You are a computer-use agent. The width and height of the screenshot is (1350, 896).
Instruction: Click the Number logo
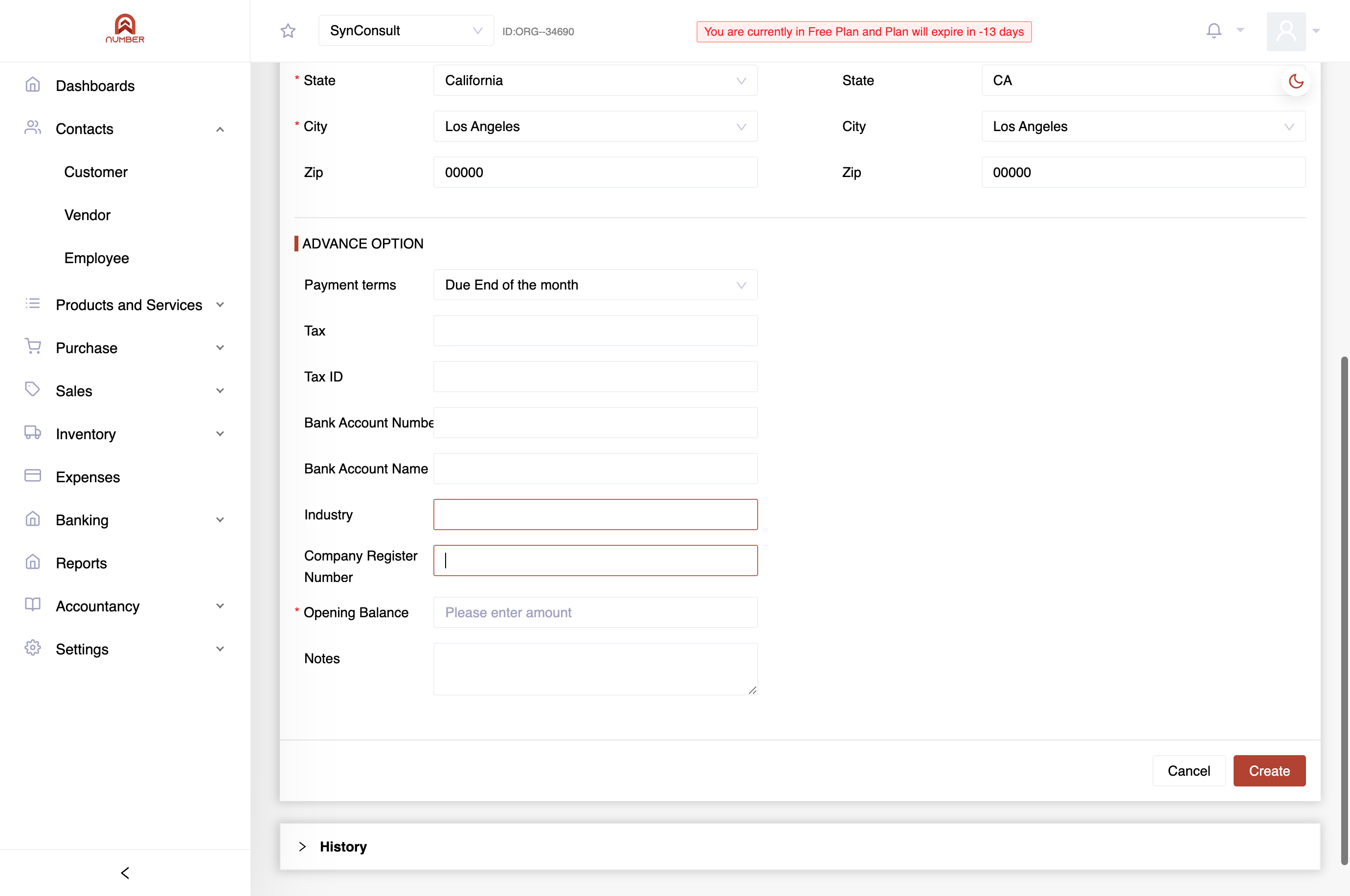(125, 28)
